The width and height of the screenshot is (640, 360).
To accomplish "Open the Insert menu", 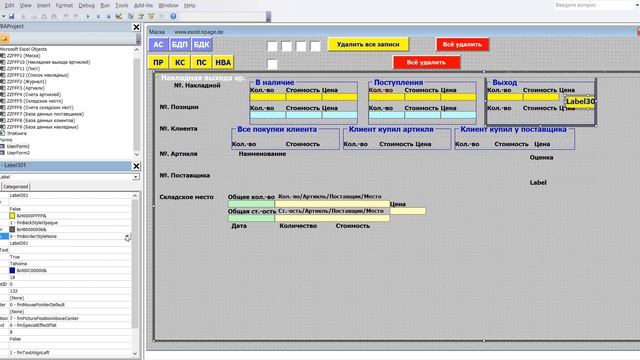I will 43,5.
